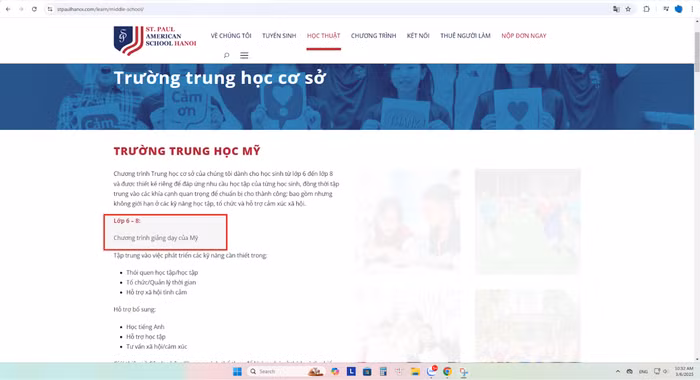Open KẾT NỐI menu

pyautogui.click(x=418, y=36)
